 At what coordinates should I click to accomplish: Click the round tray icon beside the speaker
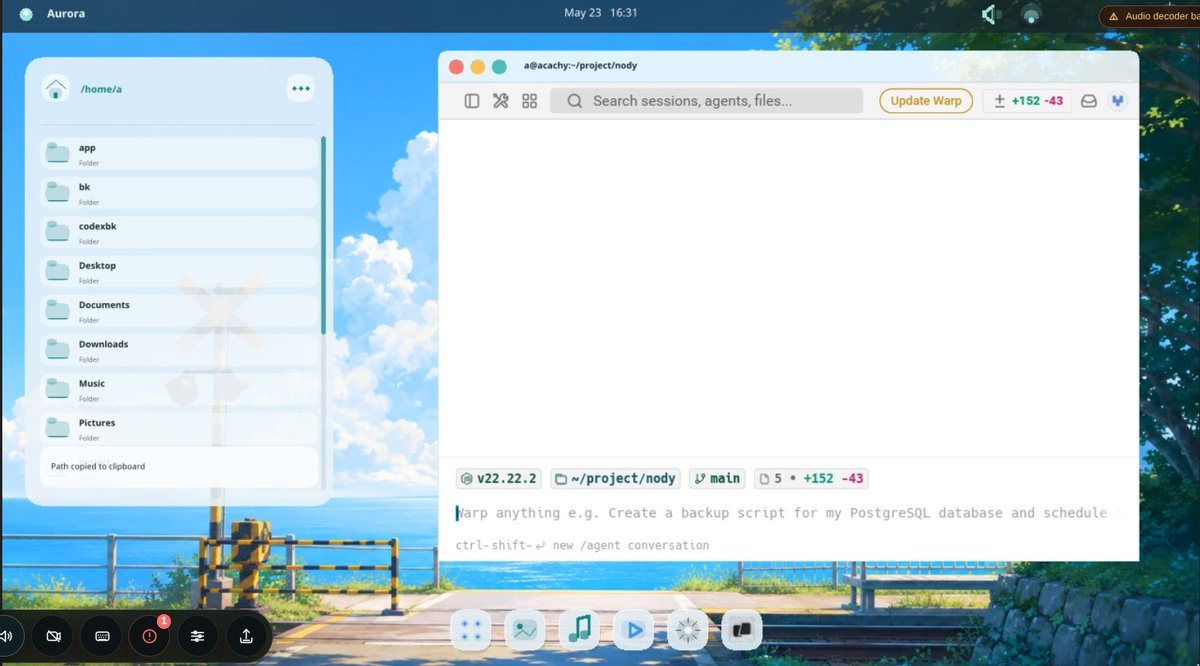(1031, 15)
